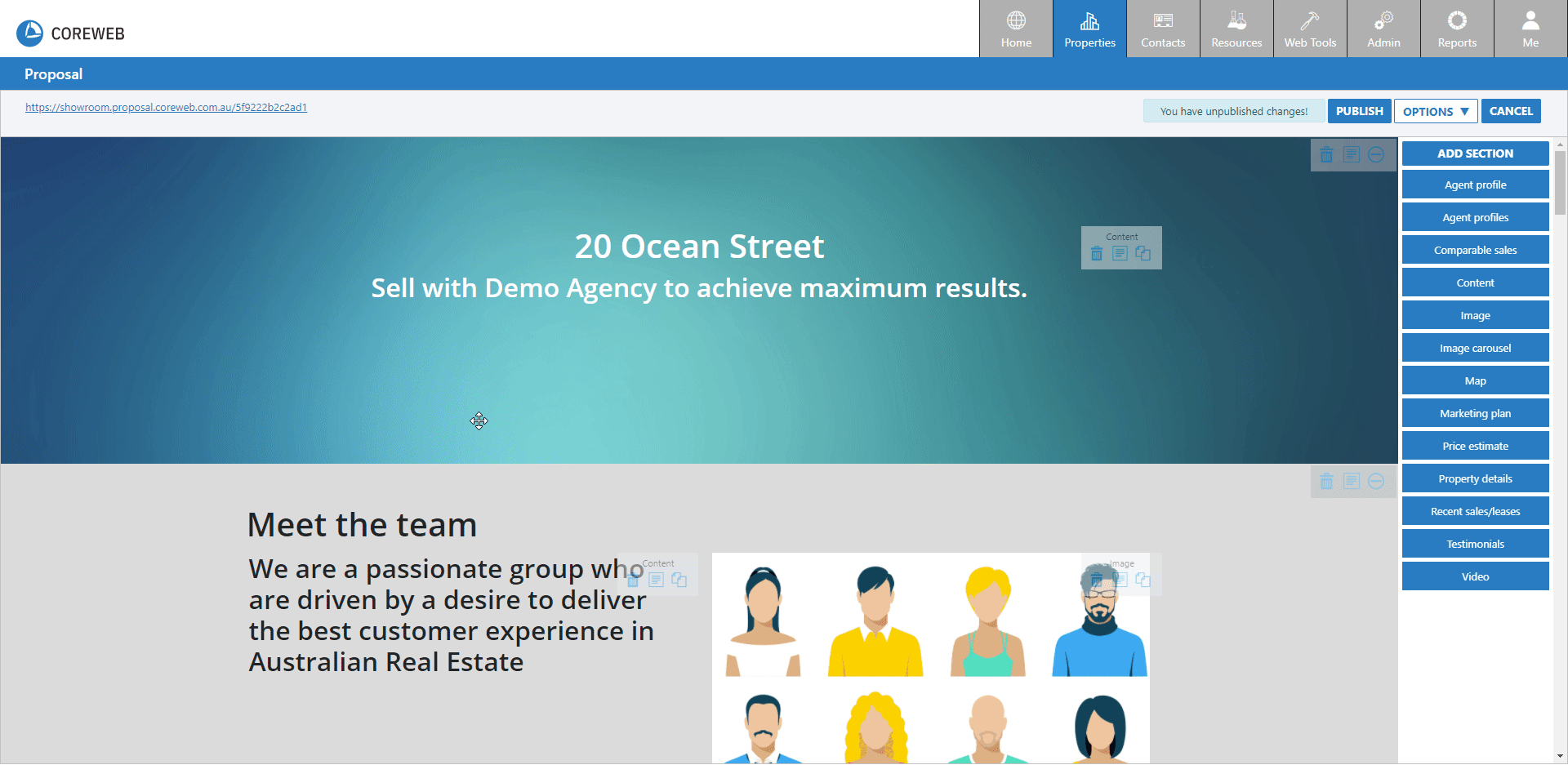Collapse Meet the team section with minus icon

1376,482
